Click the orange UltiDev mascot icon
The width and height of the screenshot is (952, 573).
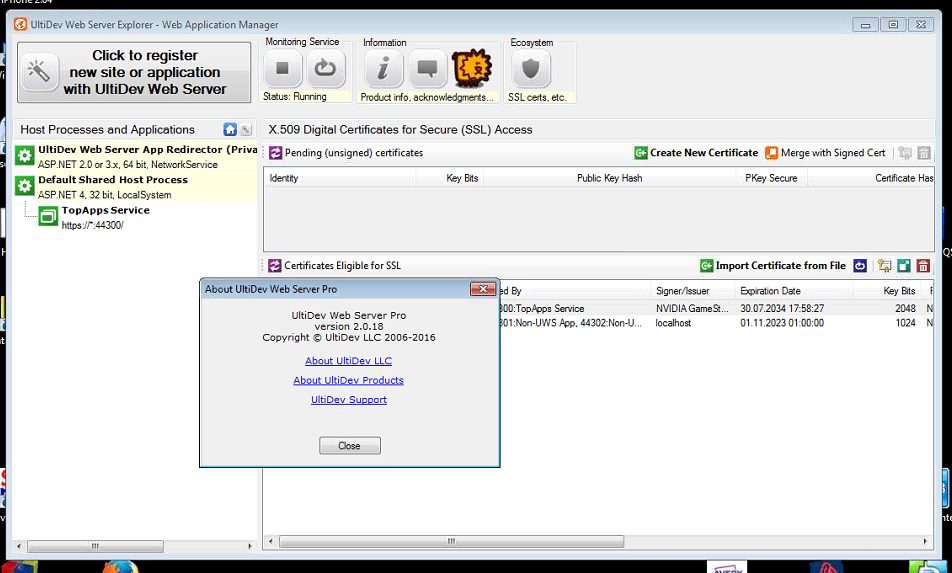click(472, 69)
